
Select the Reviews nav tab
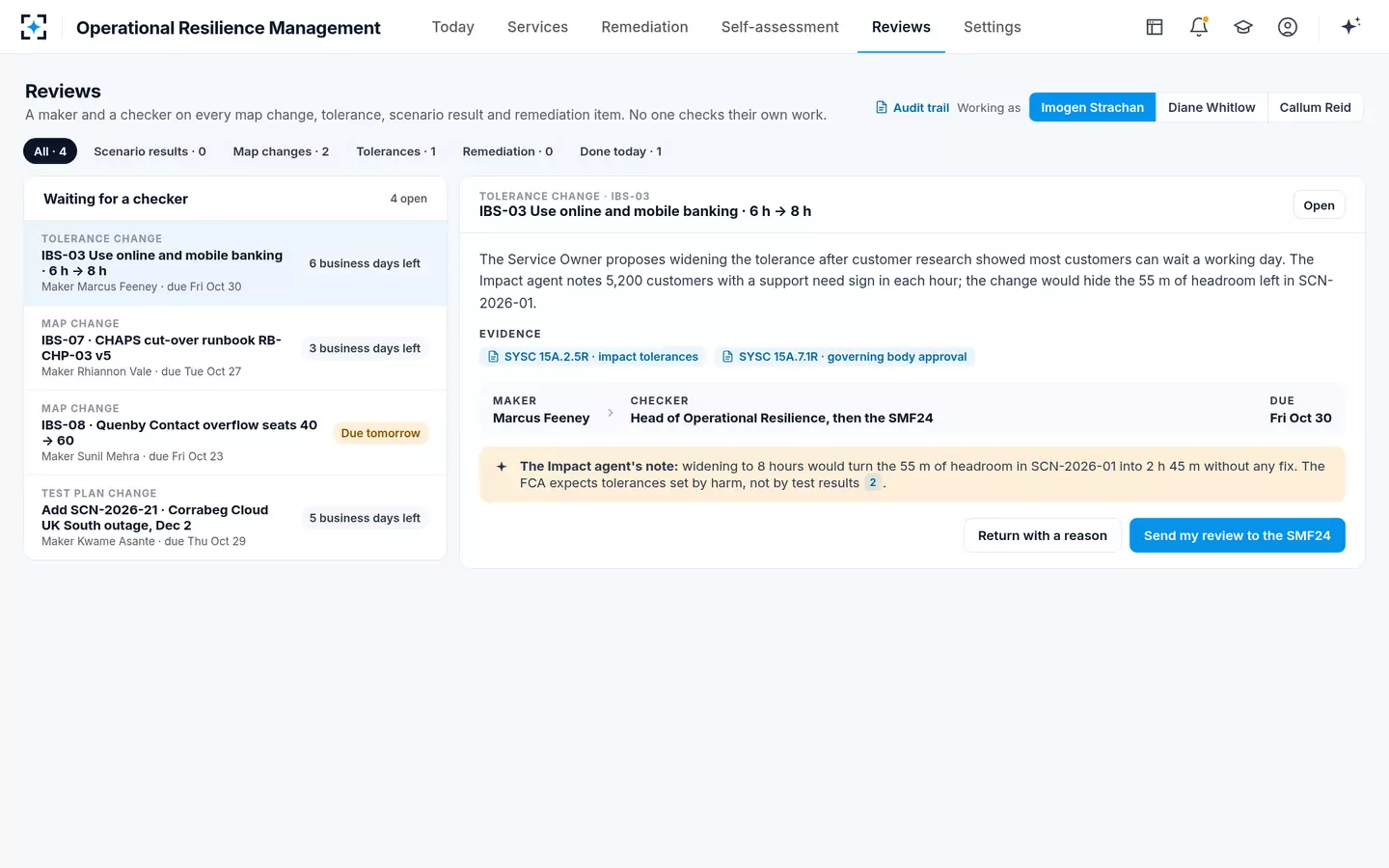901,27
